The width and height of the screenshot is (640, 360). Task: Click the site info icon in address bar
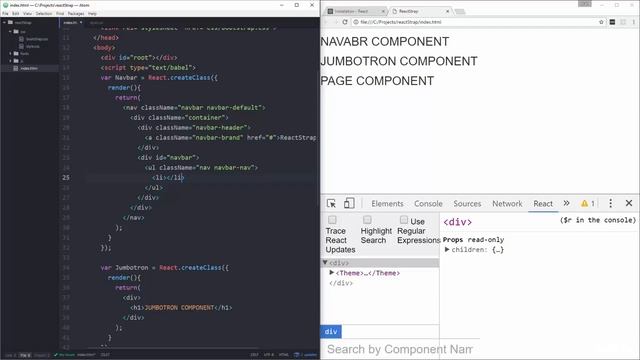click(x=356, y=22)
